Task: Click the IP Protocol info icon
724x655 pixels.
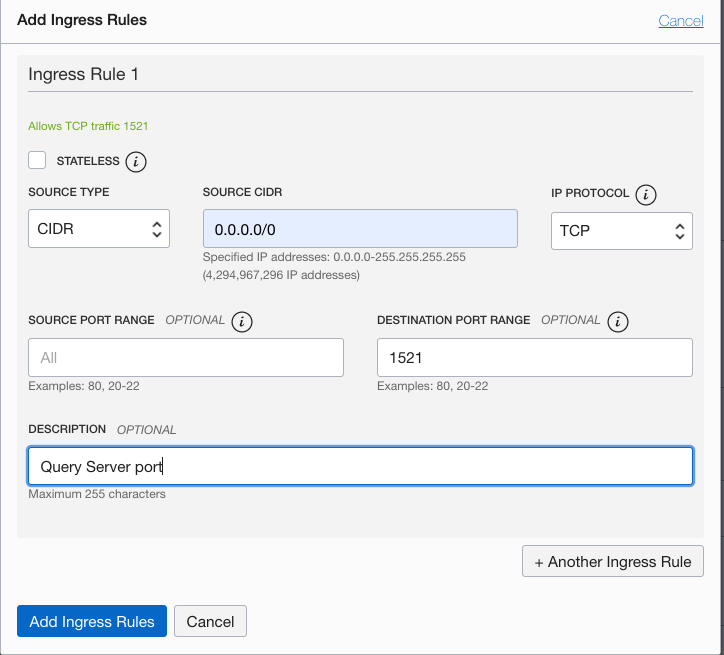Action: (646, 195)
